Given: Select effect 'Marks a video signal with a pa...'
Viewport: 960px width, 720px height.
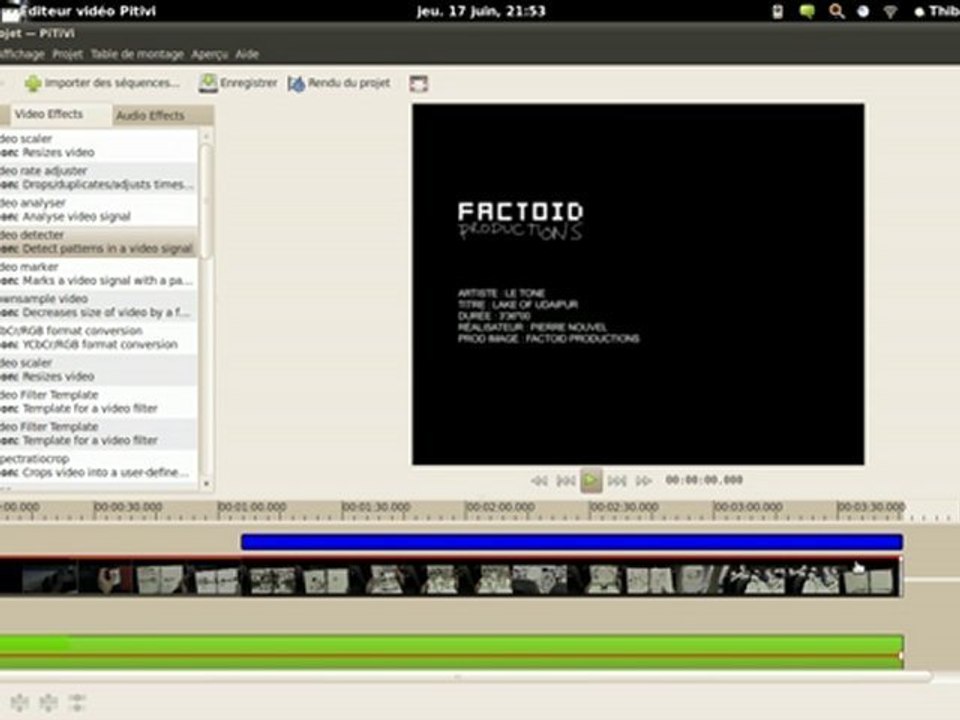Looking at the screenshot, I should point(98,274).
